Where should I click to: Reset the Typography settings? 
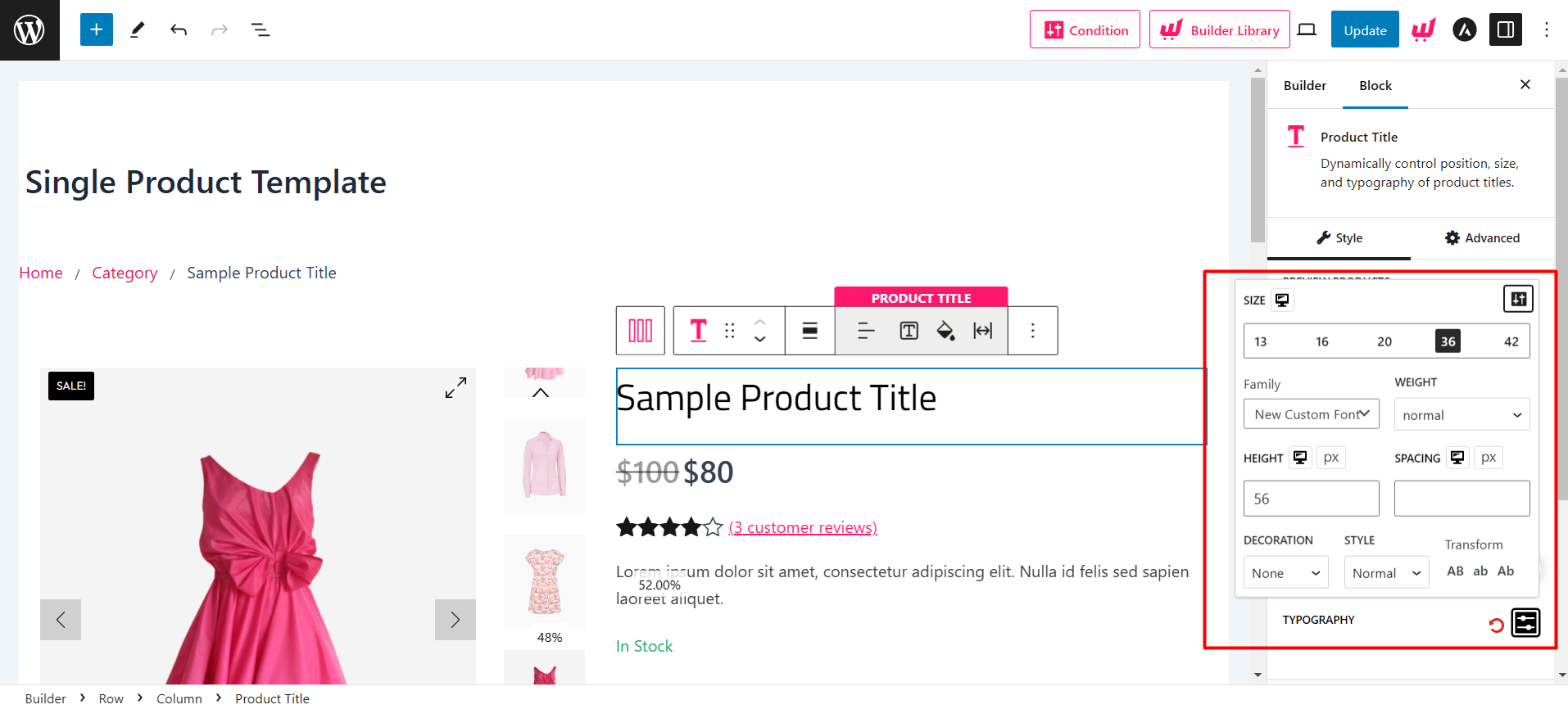pyautogui.click(x=1496, y=625)
